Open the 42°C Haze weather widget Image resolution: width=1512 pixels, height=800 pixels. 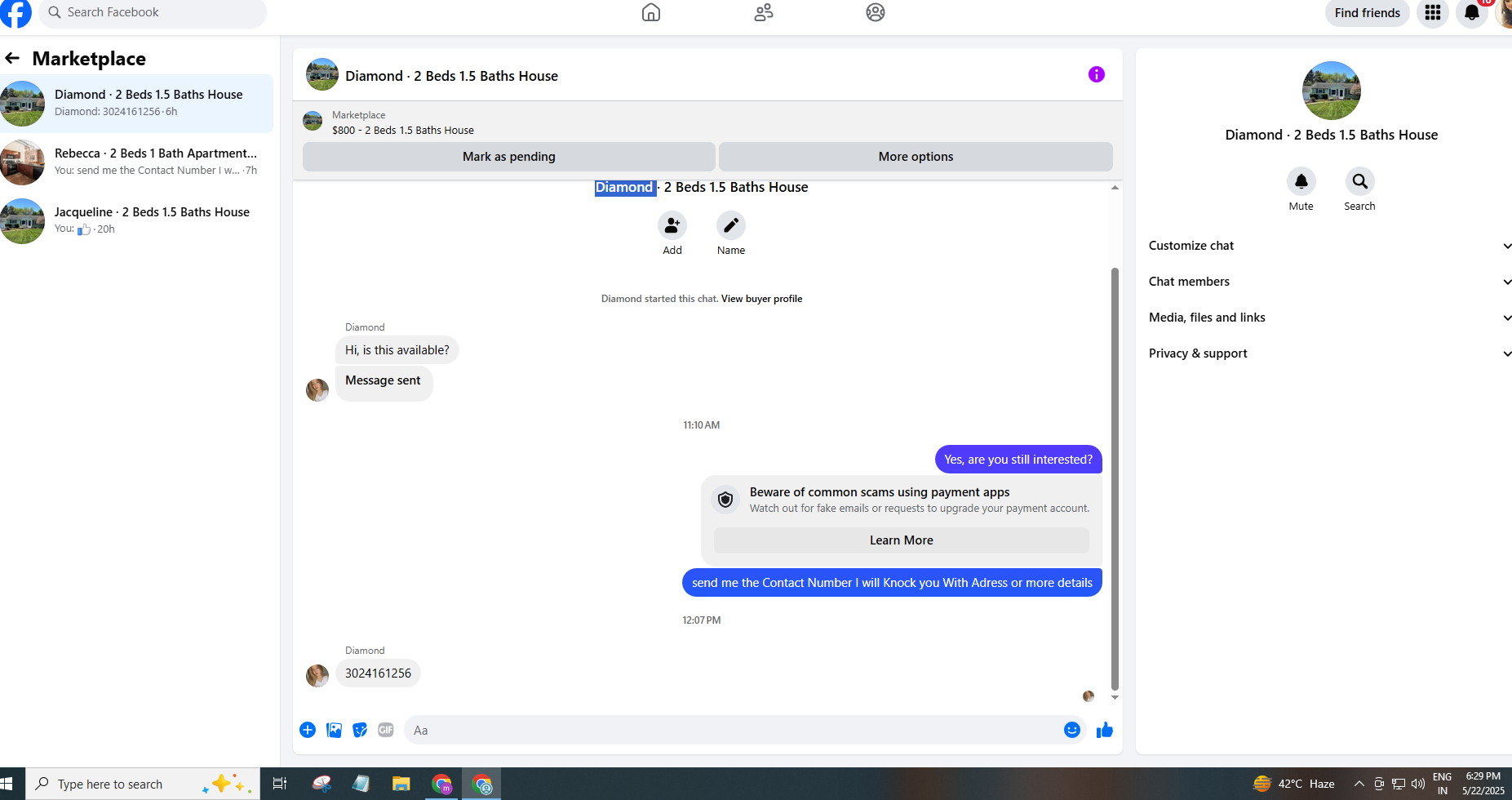click(x=1294, y=784)
